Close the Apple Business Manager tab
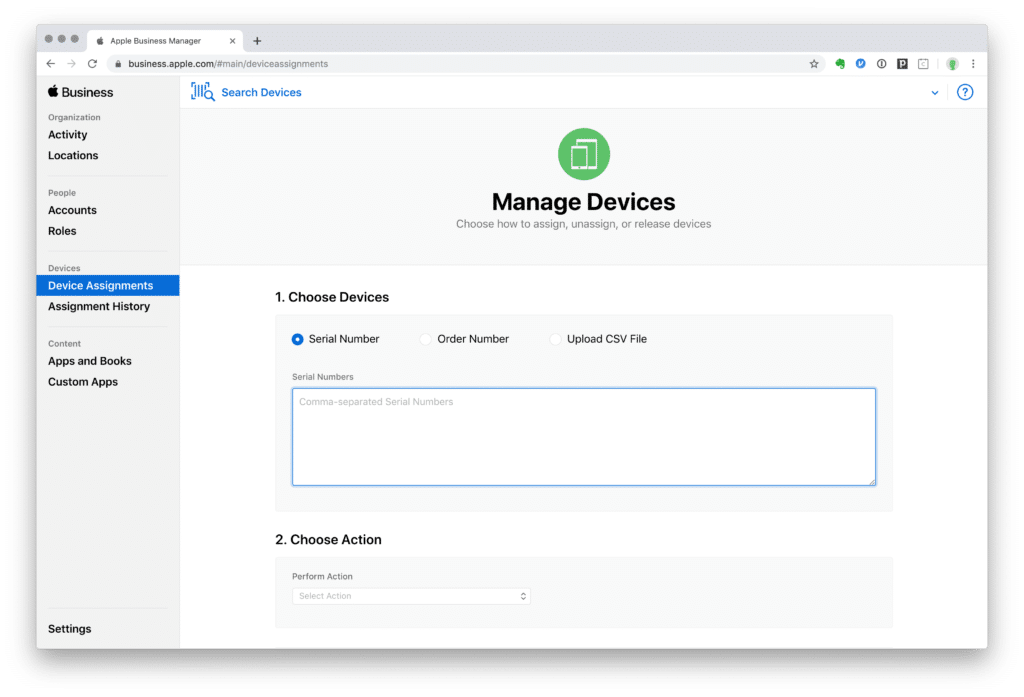 [232, 41]
